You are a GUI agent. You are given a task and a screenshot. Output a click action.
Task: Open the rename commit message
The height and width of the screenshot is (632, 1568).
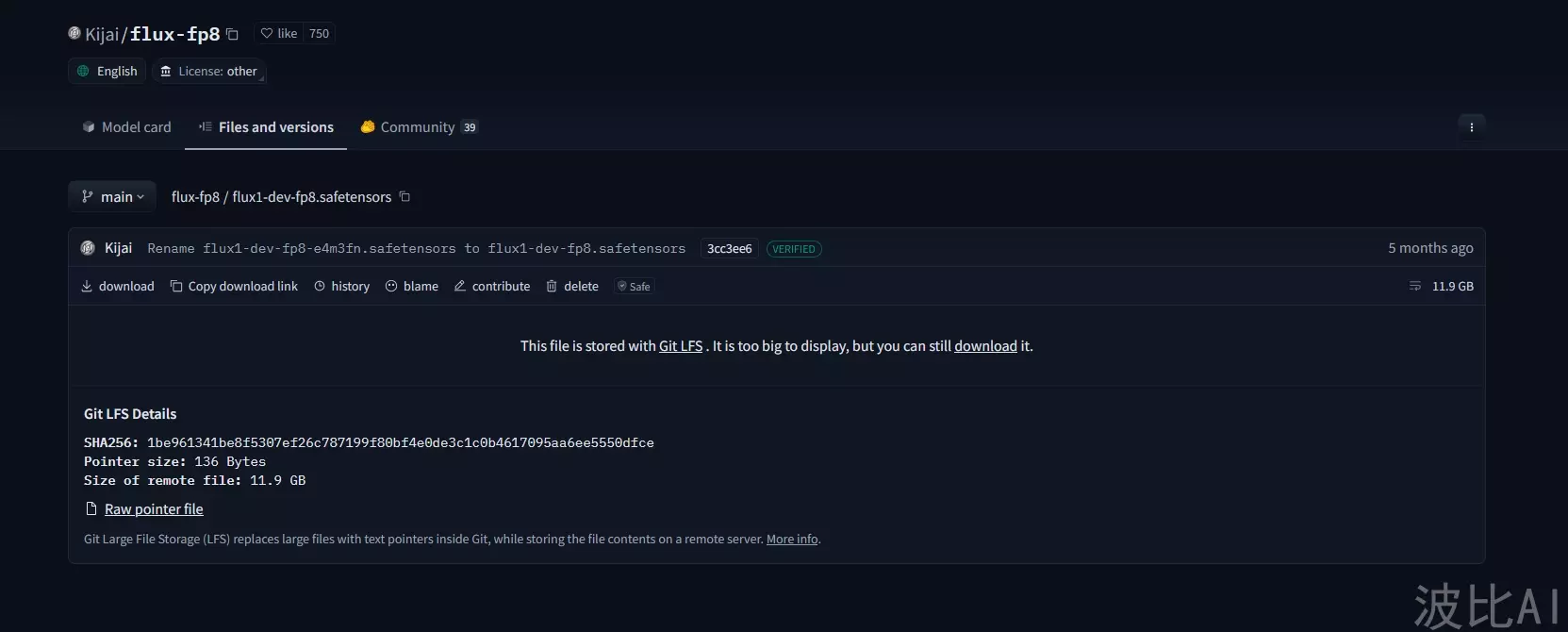(417, 249)
